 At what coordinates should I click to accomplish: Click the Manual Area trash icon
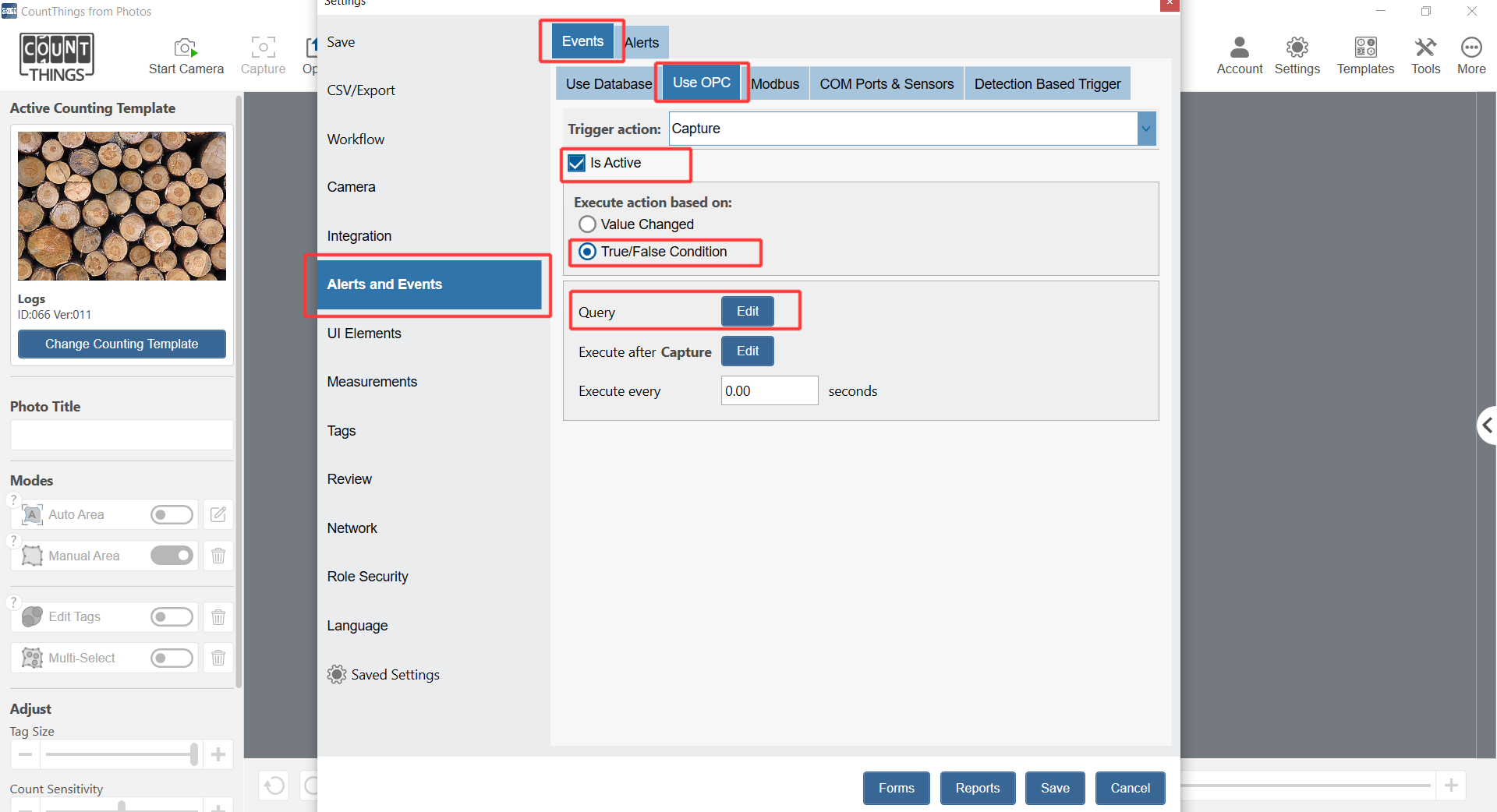pos(218,556)
